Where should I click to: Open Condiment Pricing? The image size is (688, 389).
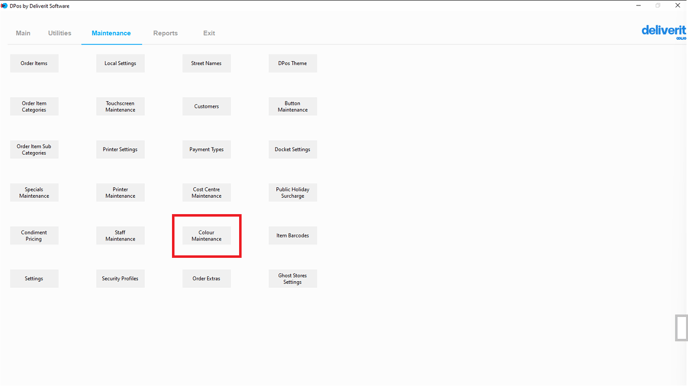click(x=34, y=236)
